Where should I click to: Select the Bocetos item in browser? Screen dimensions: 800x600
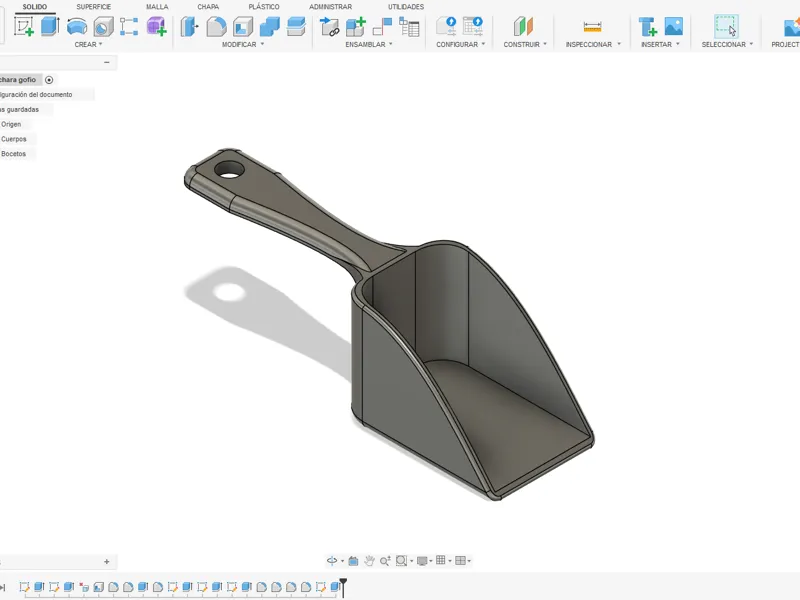click(13, 154)
